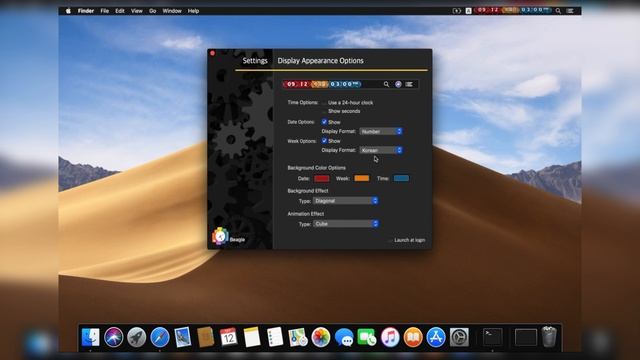
Task: Click red date widget in menu bar
Action: tap(488, 10)
